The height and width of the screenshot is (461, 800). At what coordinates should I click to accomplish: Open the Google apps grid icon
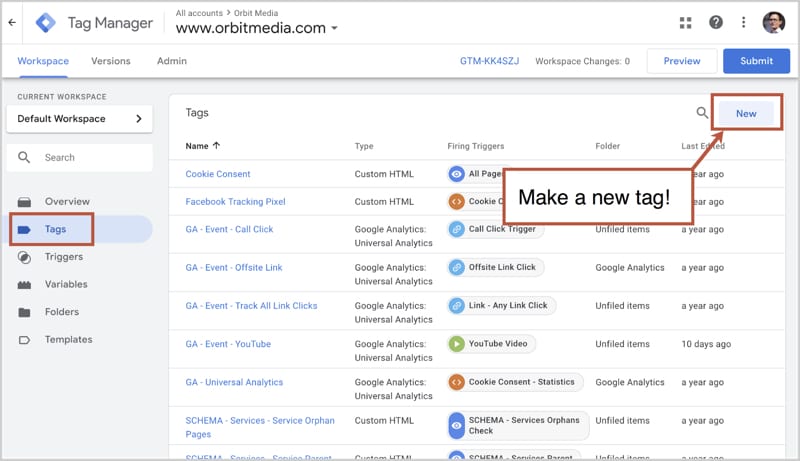tap(685, 22)
